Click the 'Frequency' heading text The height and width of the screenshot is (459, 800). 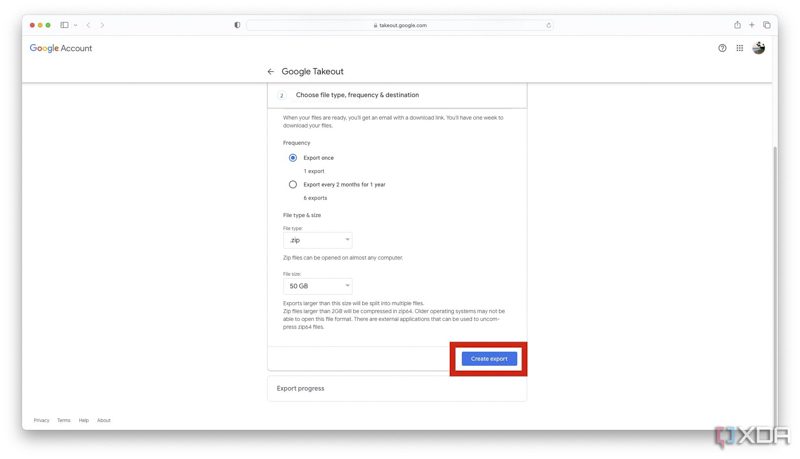296,143
